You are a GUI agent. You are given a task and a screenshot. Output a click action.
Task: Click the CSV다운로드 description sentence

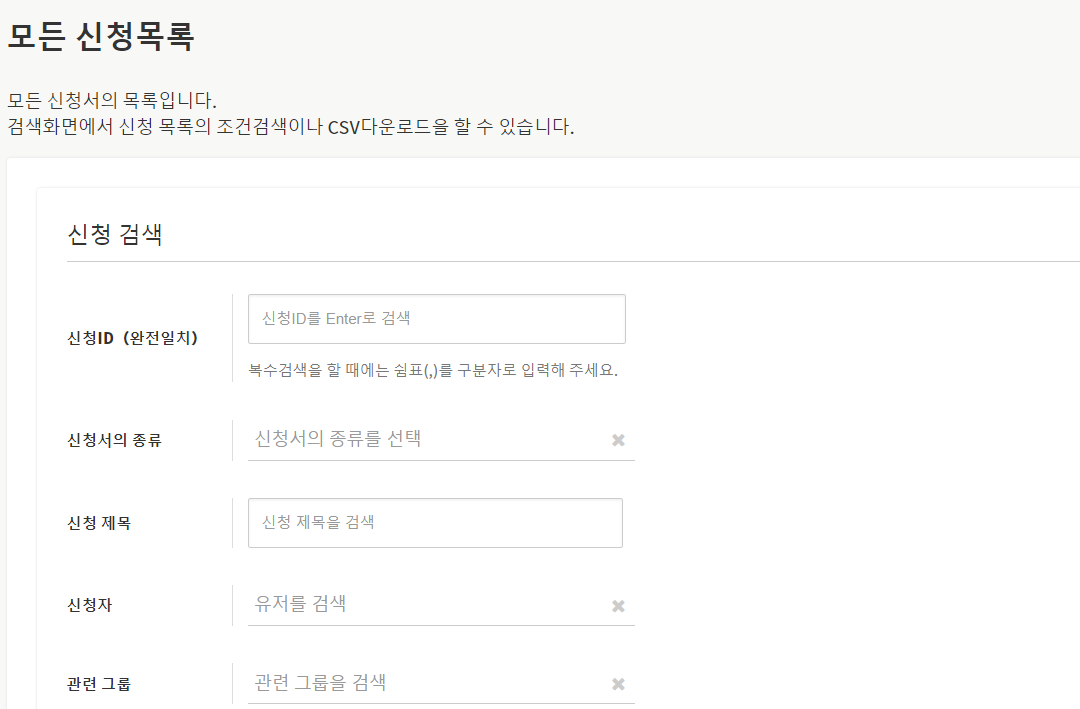[291, 127]
